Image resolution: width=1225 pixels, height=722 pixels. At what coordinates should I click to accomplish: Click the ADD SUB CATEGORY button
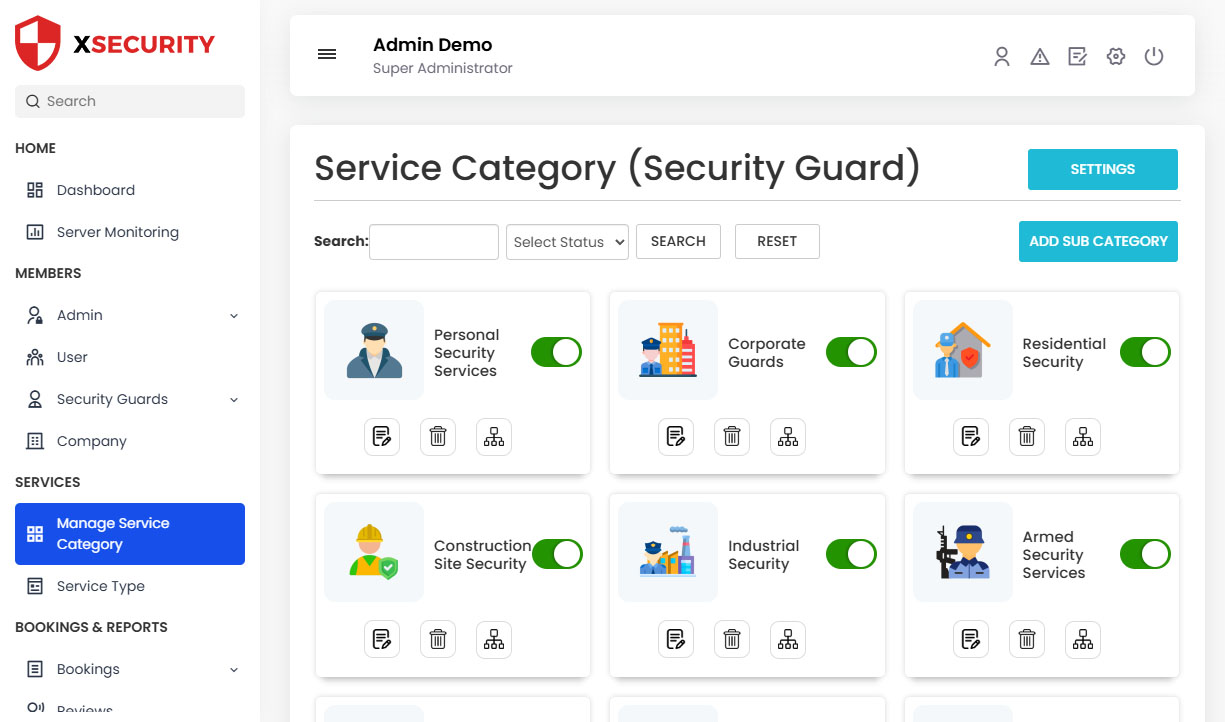(x=1098, y=241)
